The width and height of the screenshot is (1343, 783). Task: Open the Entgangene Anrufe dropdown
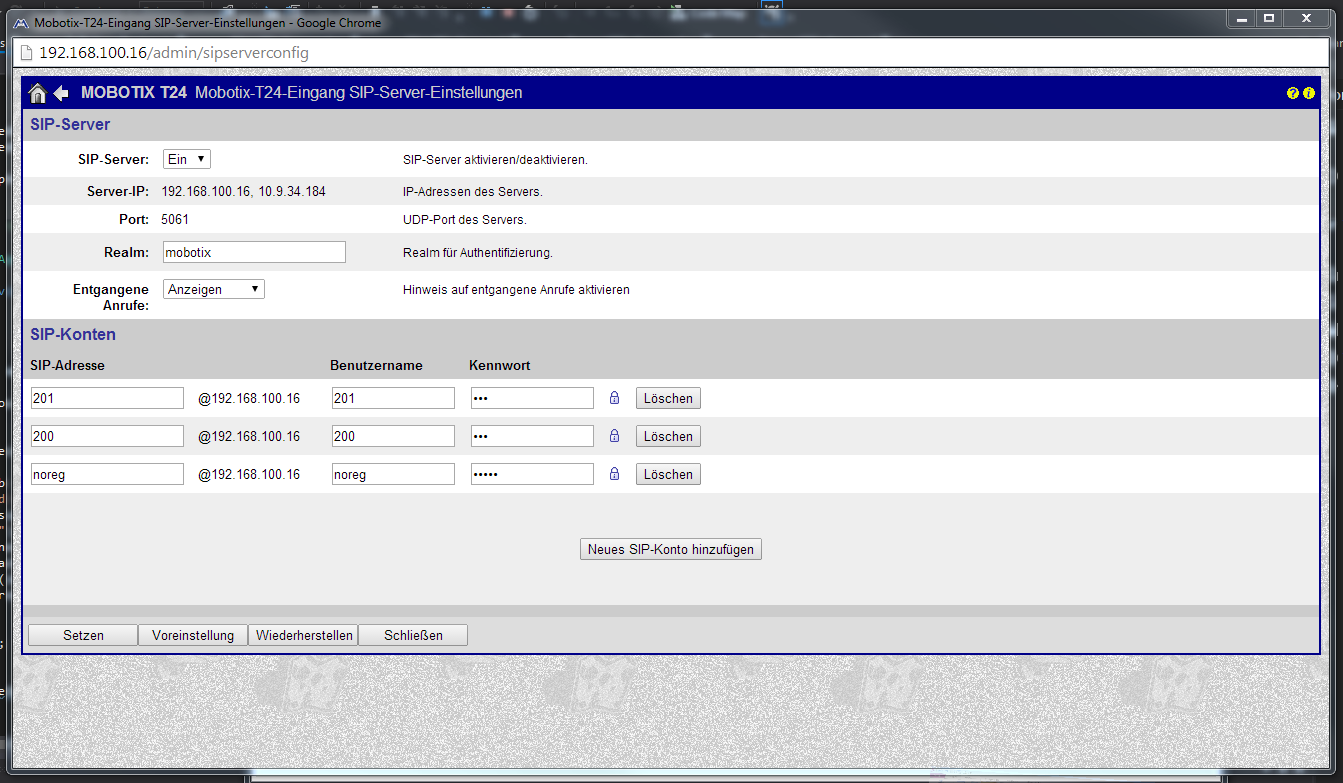[214, 289]
